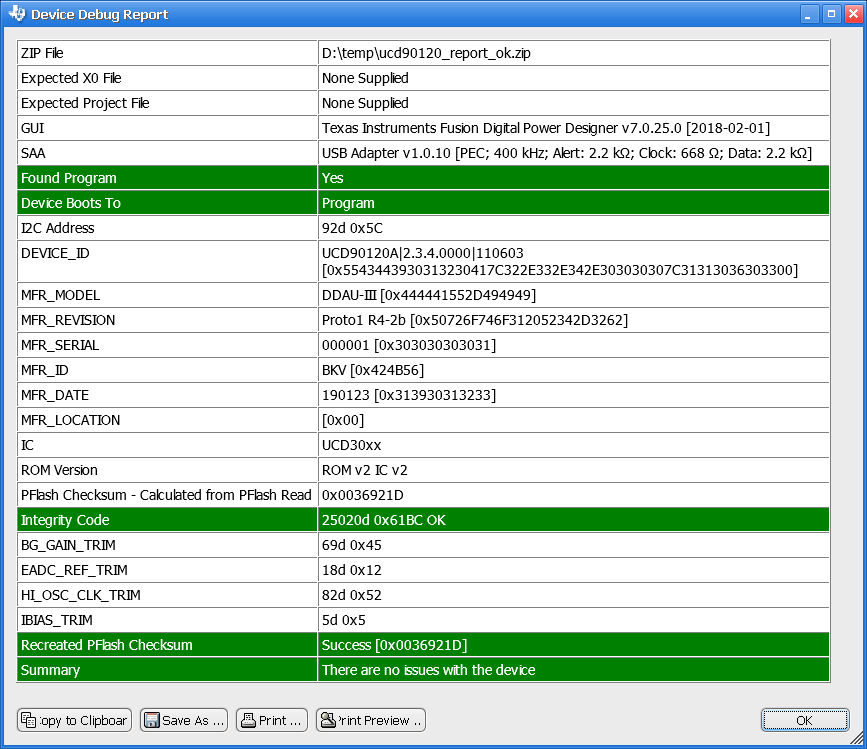Open the Print dialog button

271,720
